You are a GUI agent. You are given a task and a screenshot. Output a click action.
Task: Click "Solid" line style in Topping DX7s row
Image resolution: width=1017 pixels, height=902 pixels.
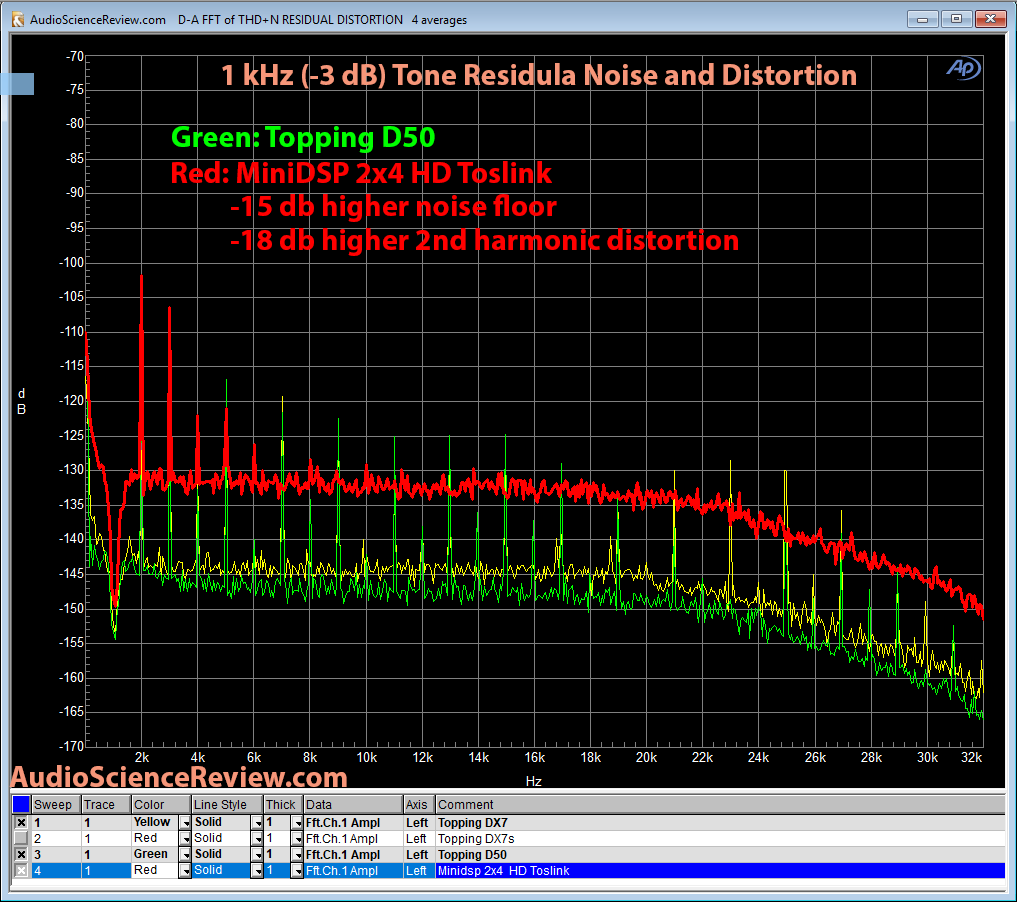(221, 838)
